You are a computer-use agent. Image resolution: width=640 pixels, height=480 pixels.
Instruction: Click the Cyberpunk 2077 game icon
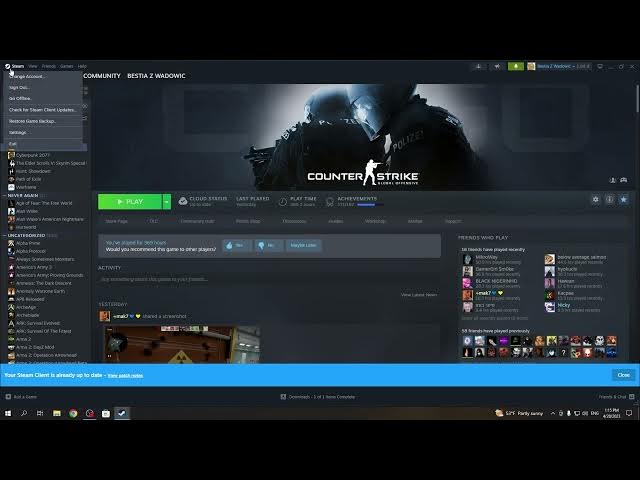[x=11, y=155]
